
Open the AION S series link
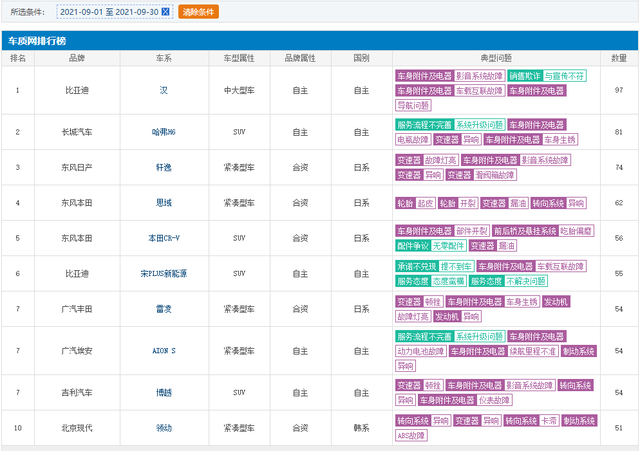pyautogui.click(x=164, y=351)
